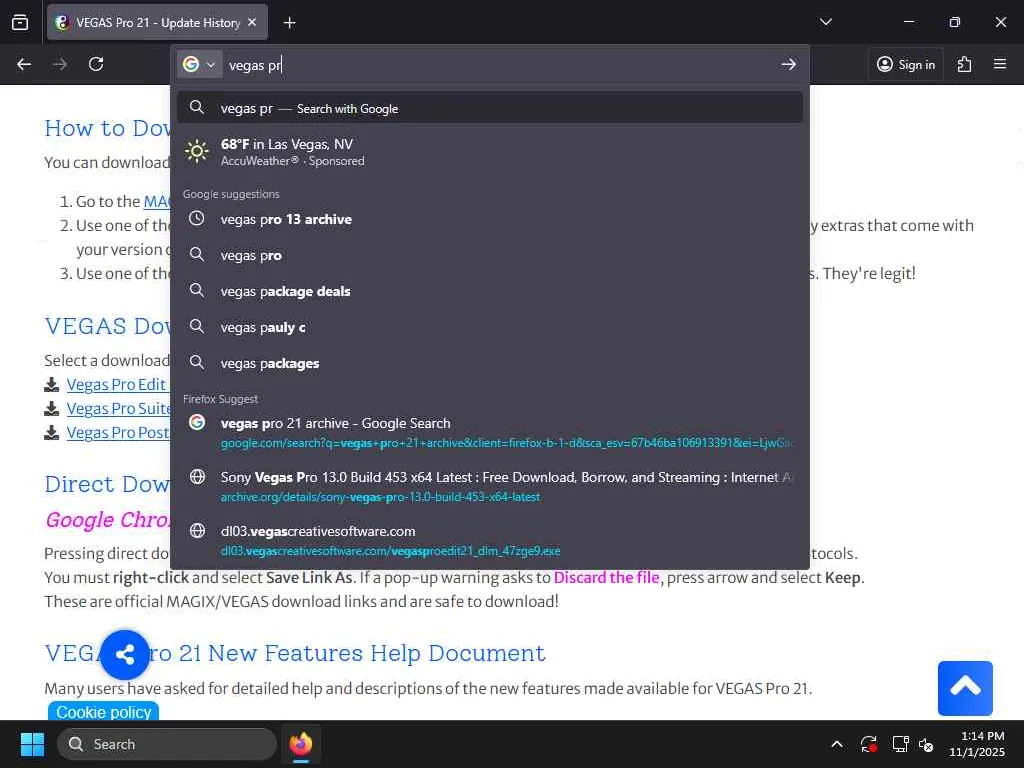Click the Google icon beside vegas pro 21 archive
The width and height of the screenshot is (1024, 768).
click(x=197, y=423)
